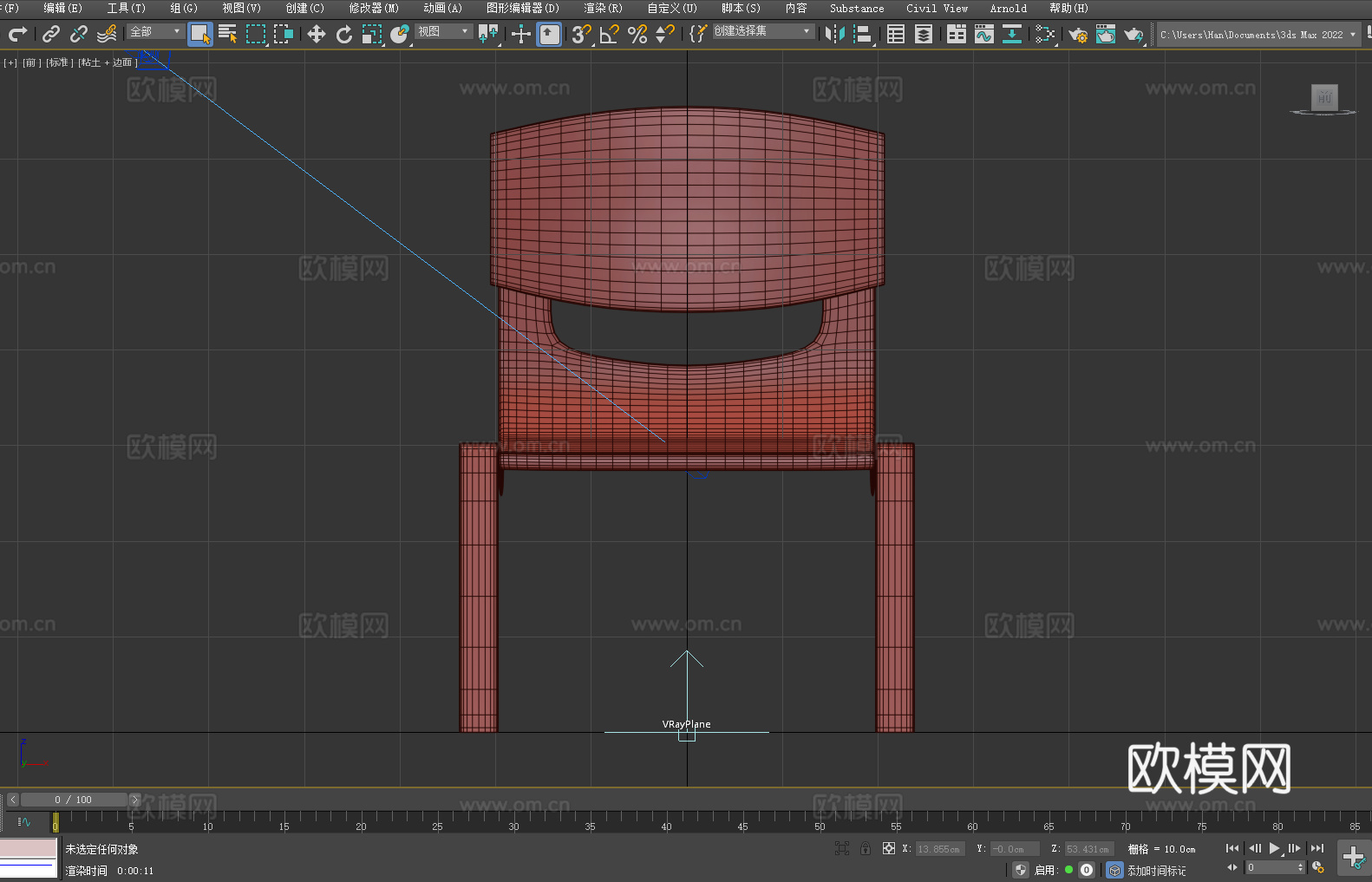Viewport: 1372px width, 882px height.
Task: Open the 编辑(E) menu
Action: point(63,8)
